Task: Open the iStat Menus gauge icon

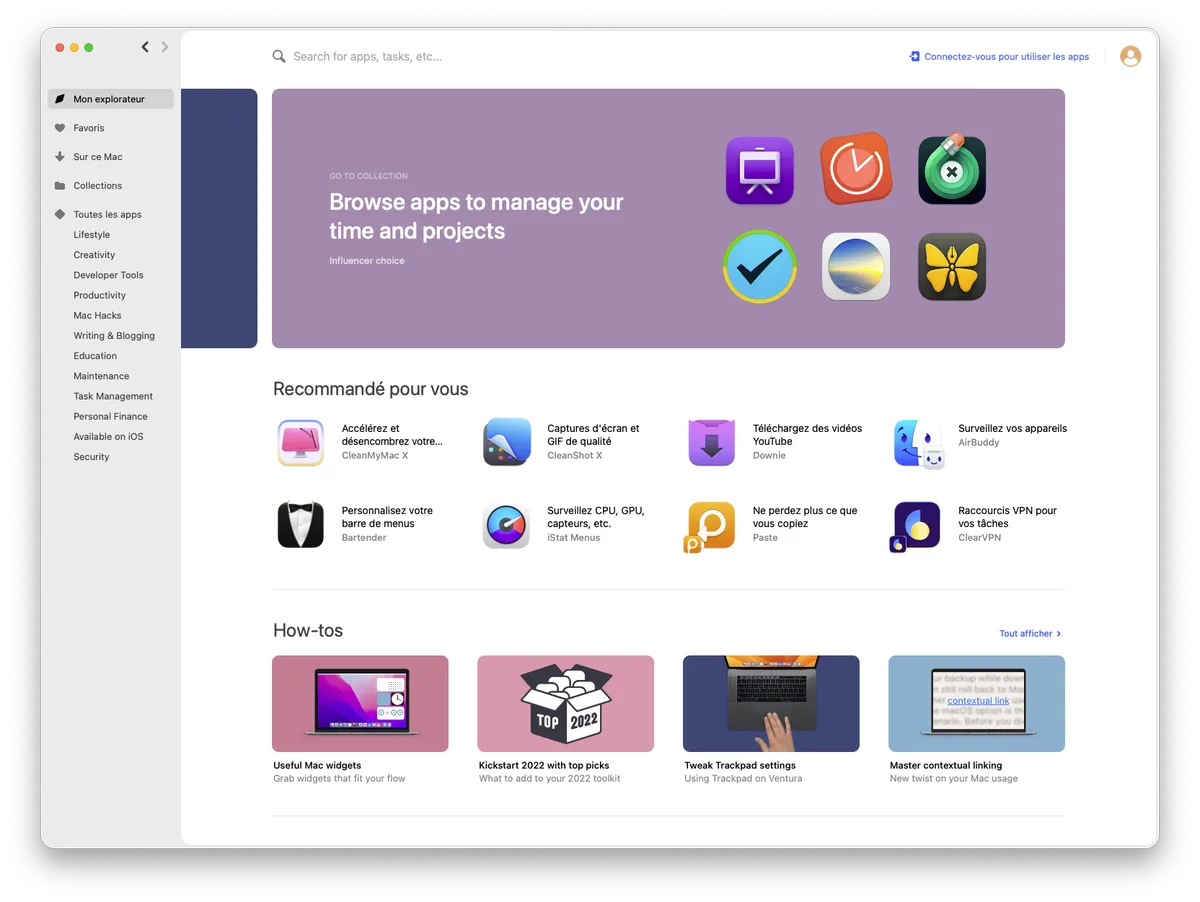Action: (506, 525)
